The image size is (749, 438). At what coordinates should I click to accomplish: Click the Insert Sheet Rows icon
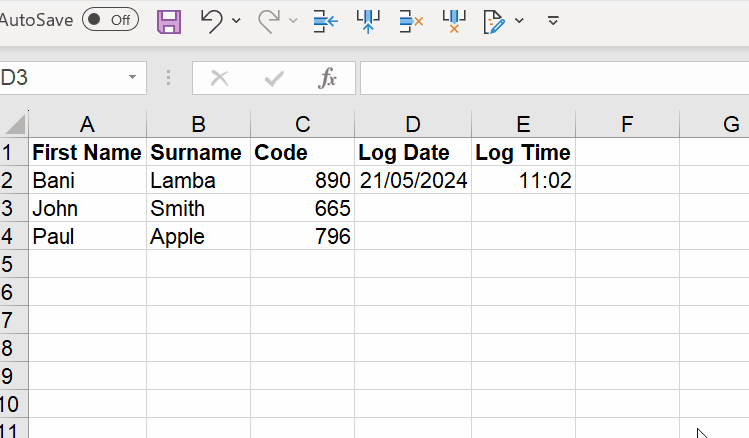[x=325, y=20]
